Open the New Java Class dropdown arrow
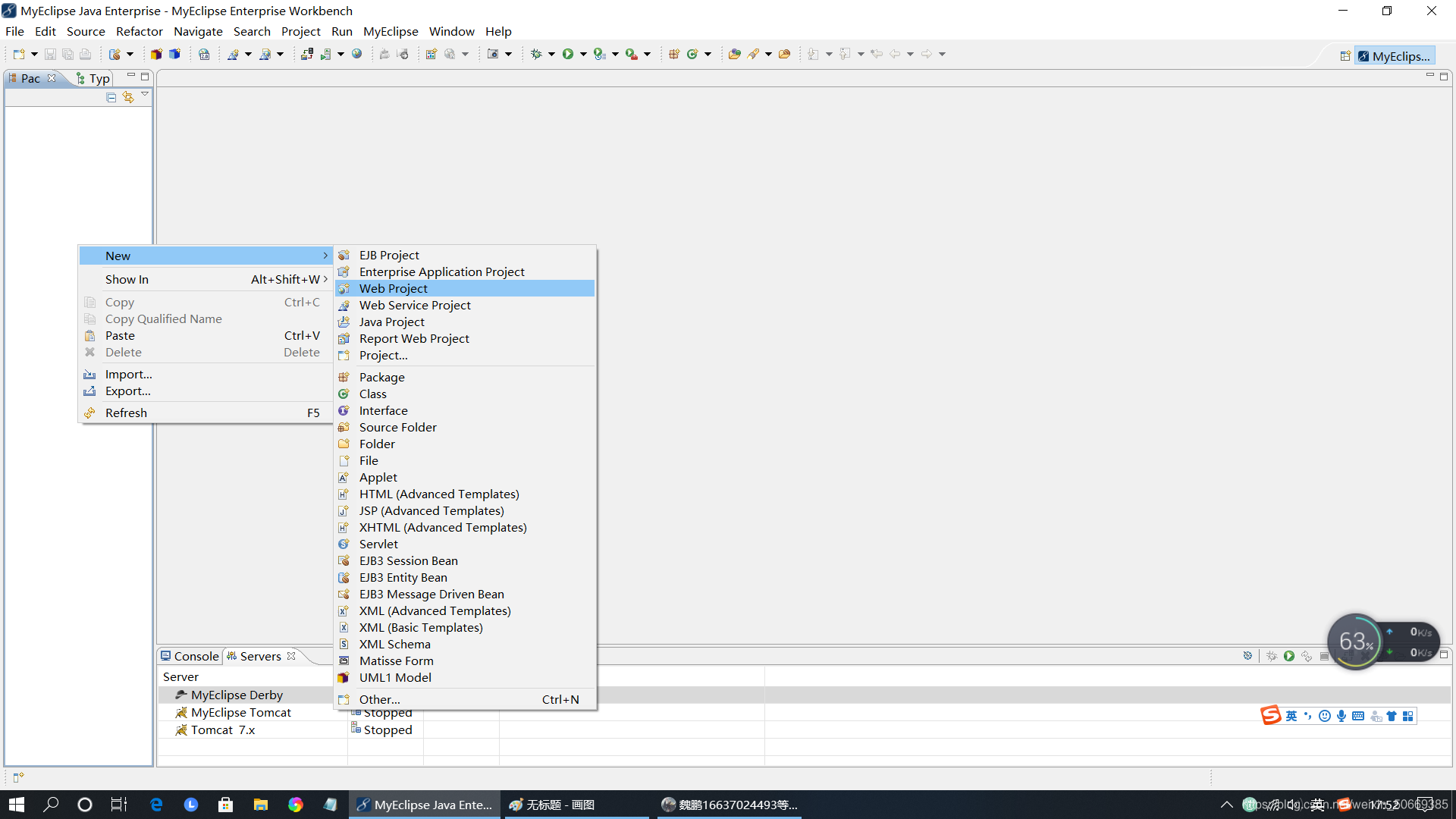This screenshot has width=1456, height=819. [708, 54]
